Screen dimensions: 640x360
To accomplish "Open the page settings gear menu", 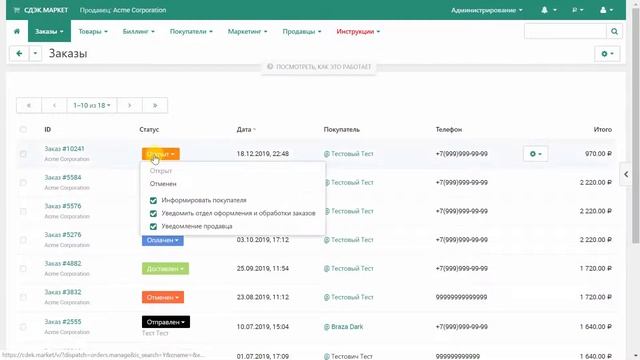I will (x=607, y=53).
